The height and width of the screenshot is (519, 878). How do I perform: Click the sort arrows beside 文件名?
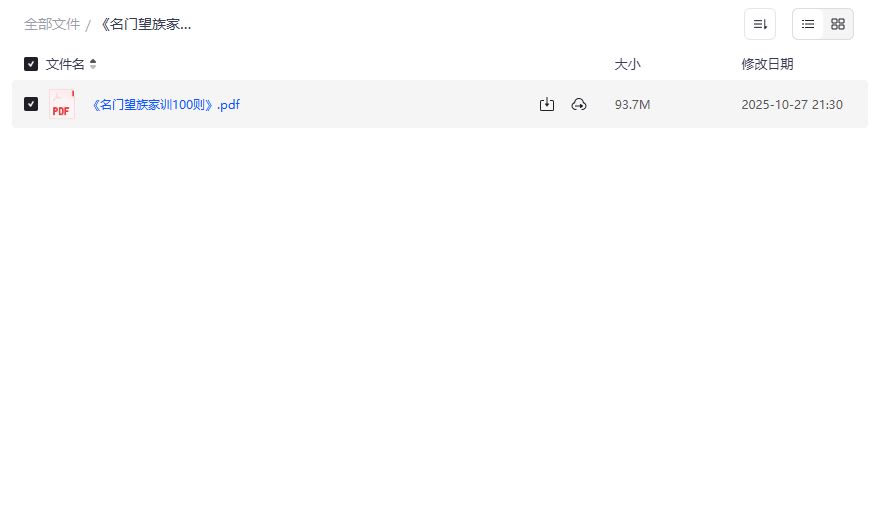[x=93, y=64]
